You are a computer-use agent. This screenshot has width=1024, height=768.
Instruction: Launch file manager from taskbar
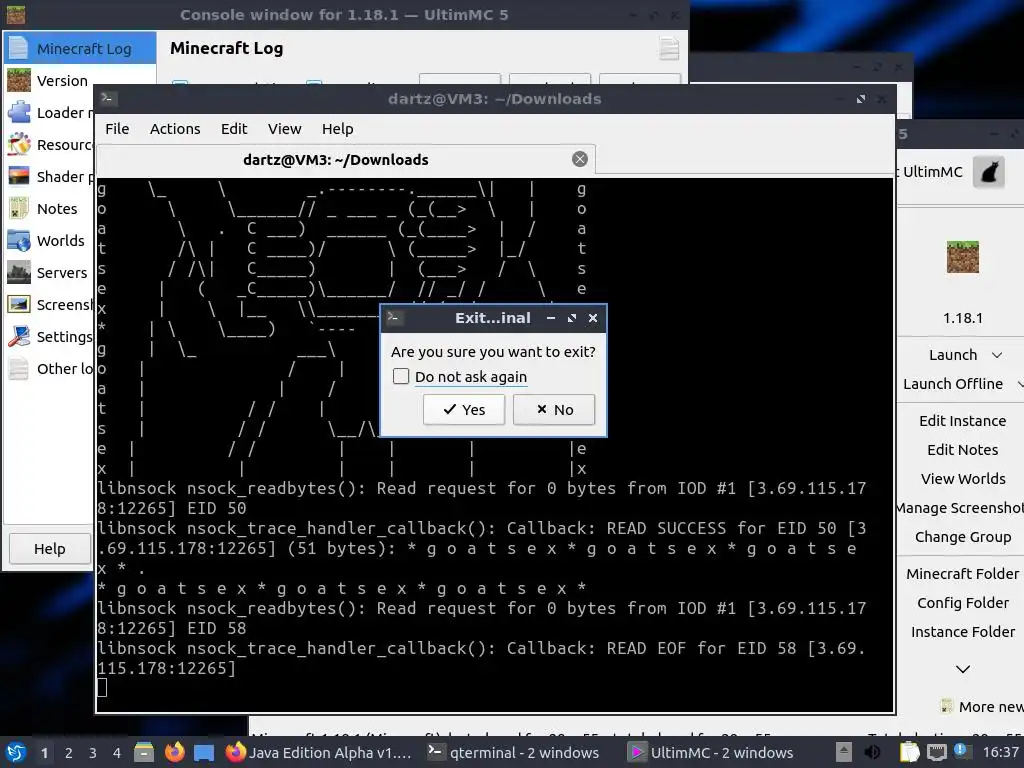pos(144,752)
